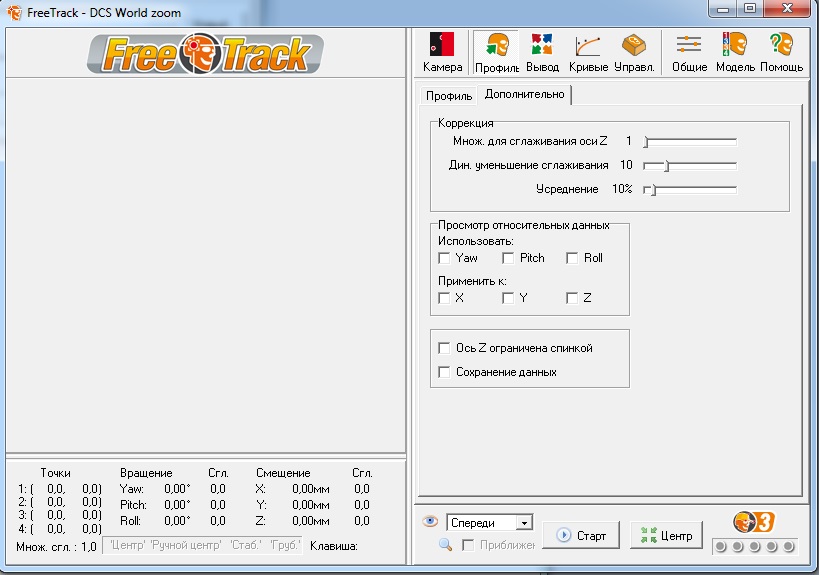Screen dimensions: 819x575
Task: Click the FreeTrack title bar app icon
Action: pos(14,12)
